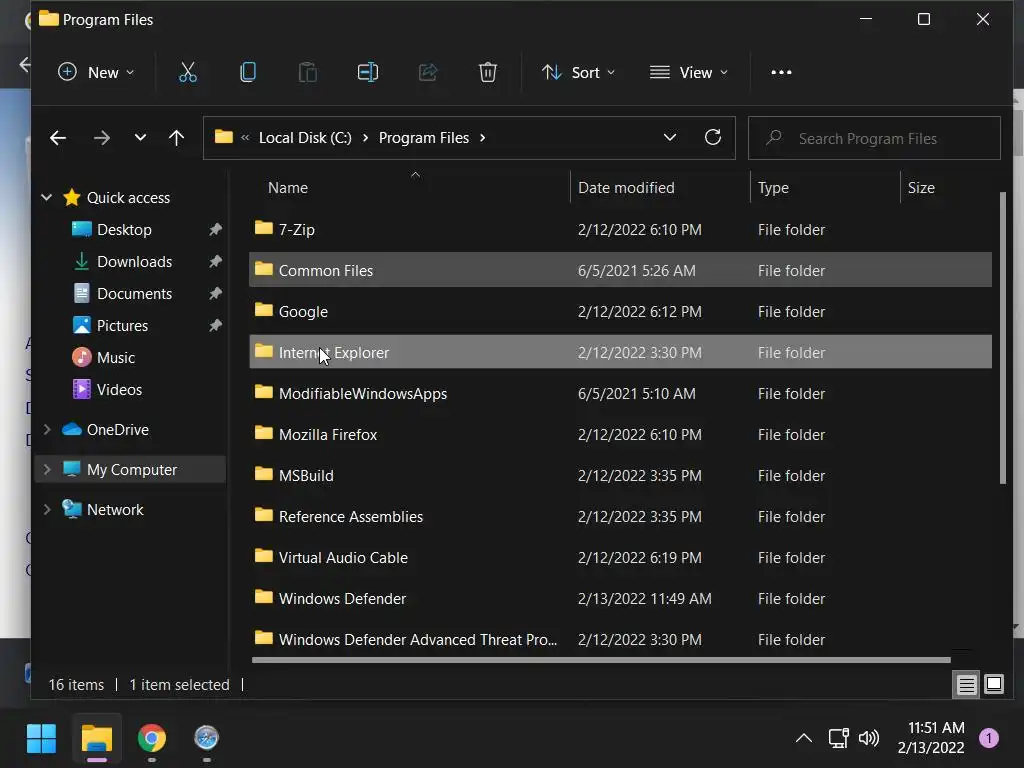Refresh the Program Files folder view
The height and width of the screenshot is (768, 1024).
(x=712, y=137)
